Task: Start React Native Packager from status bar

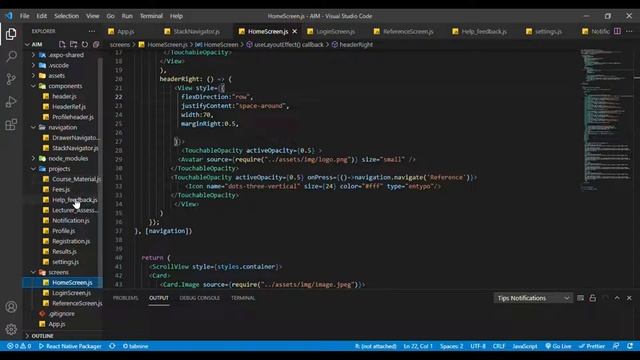Action: click(70, 346)
